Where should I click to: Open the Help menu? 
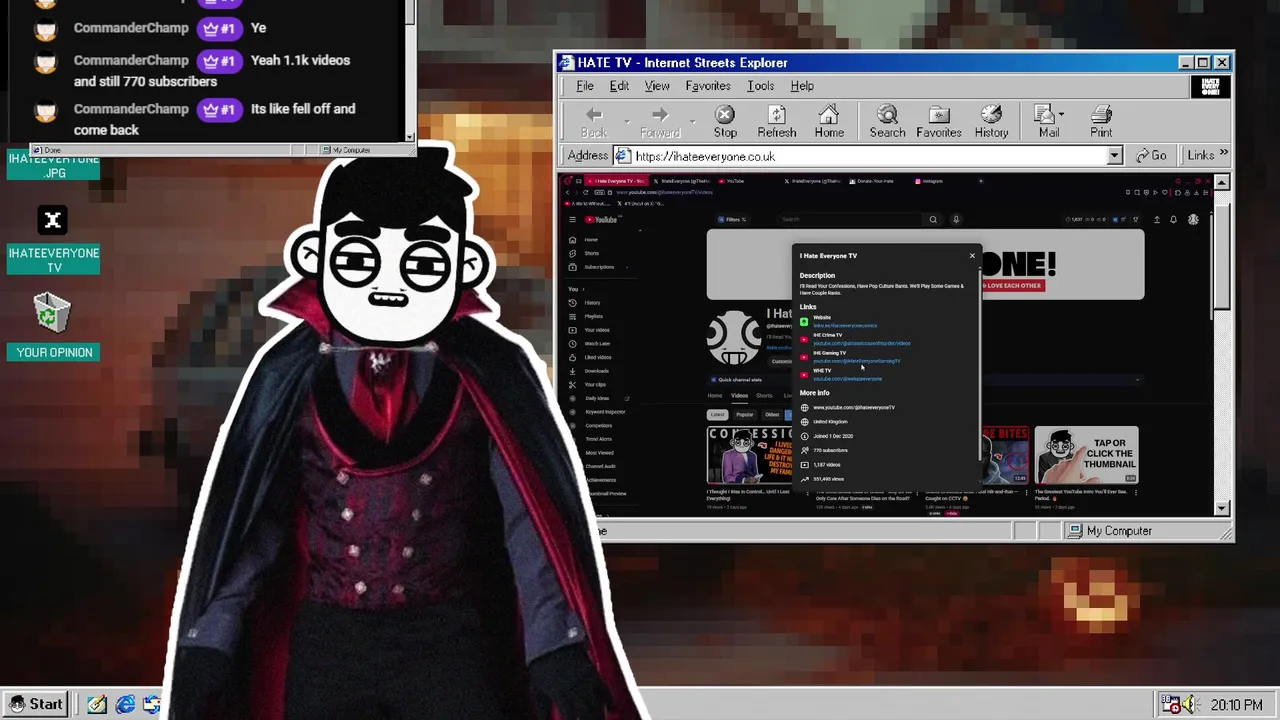click(x=802, y=86)
